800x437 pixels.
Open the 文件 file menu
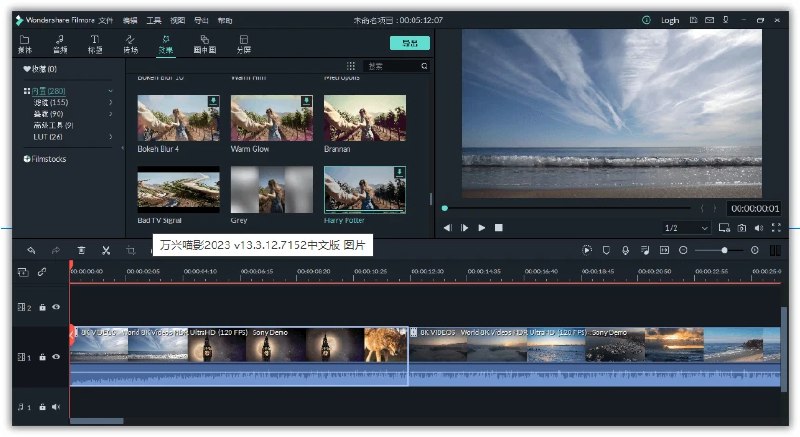point(106,20)
